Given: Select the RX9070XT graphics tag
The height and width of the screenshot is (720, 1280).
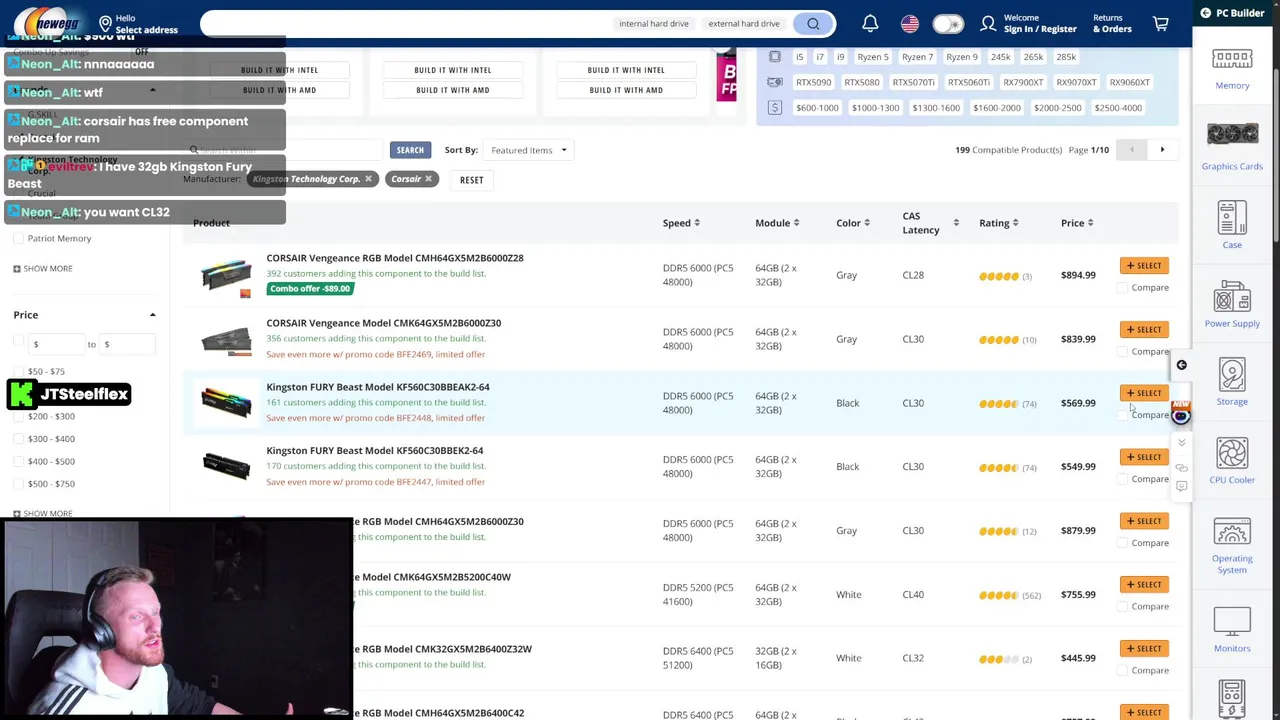Looking at the screenshot, I should [1076, 82].
